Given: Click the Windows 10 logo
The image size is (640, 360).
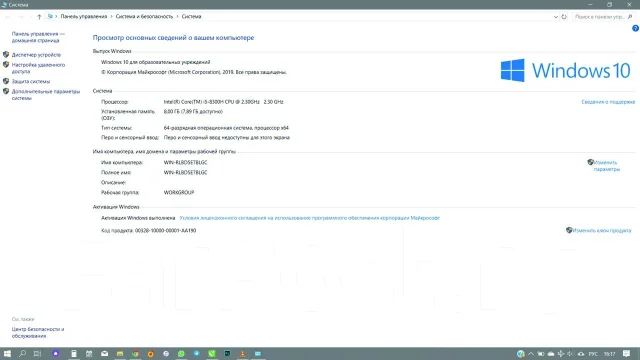Looking at the screenshot, I should click(566, 71).
